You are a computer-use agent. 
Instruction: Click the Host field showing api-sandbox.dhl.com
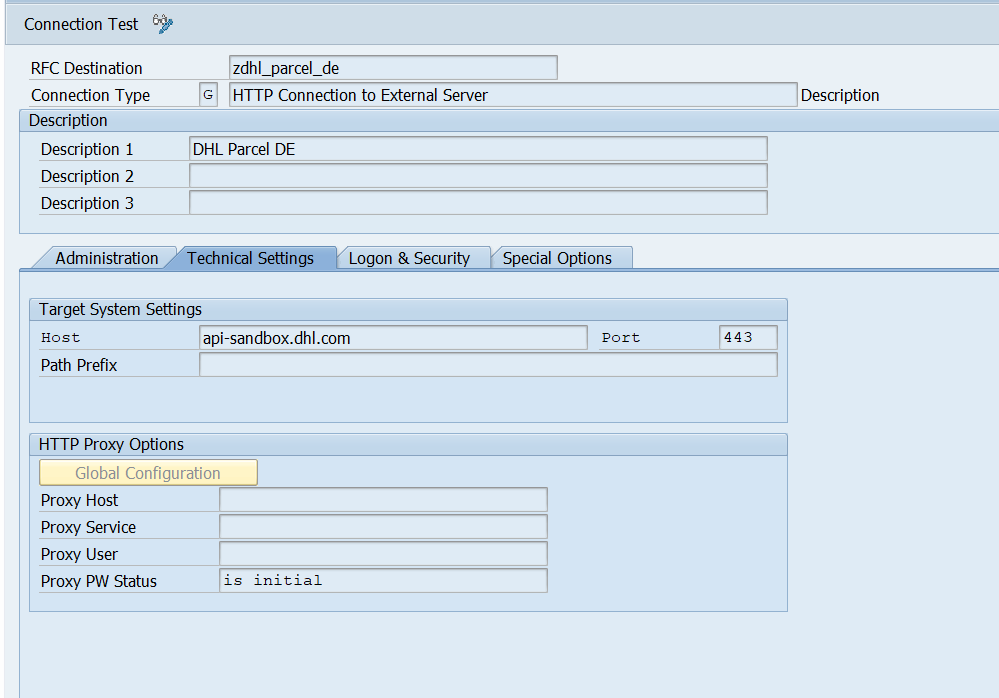[393, 338]
